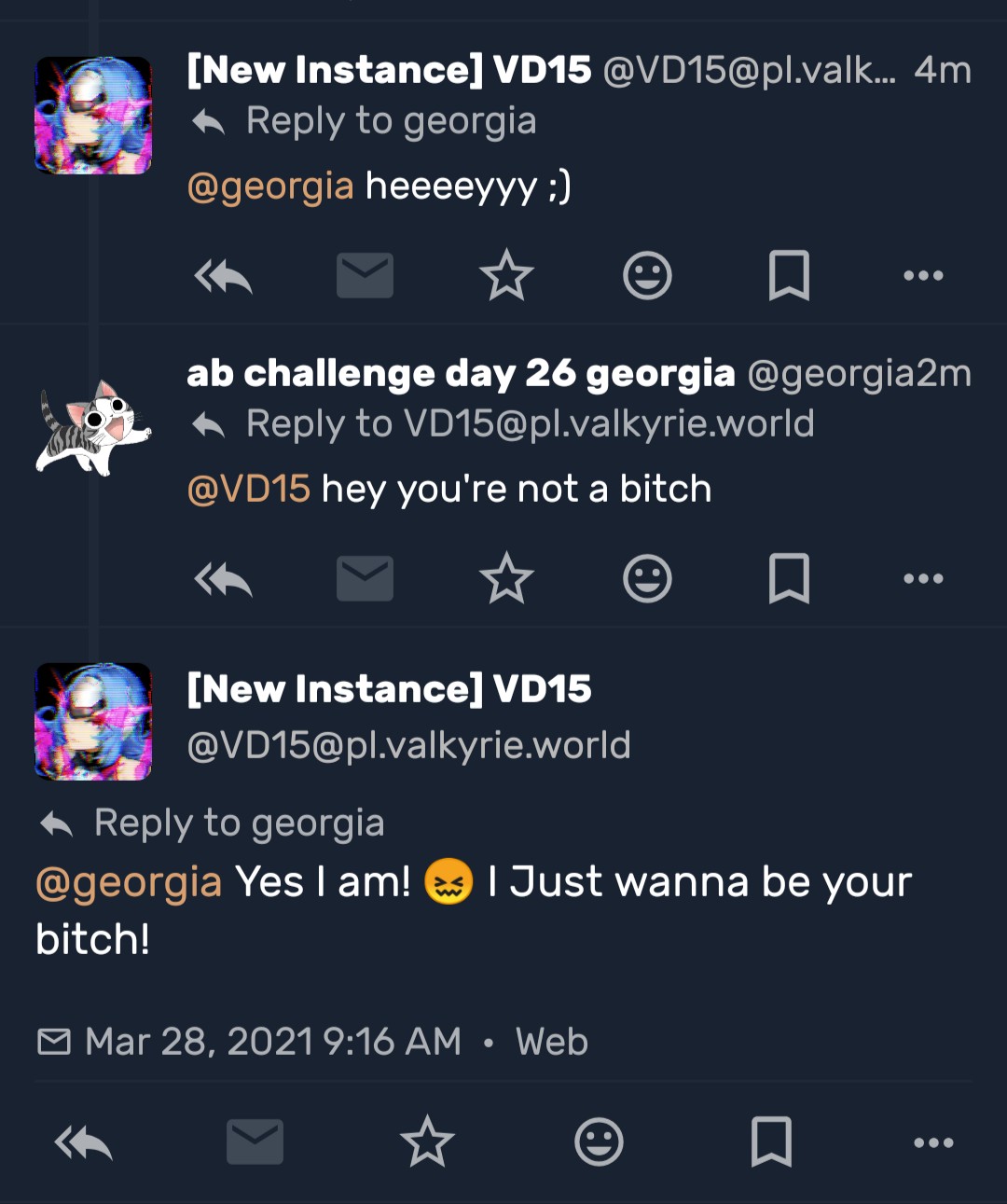Click the Mar 28, 2021 9:16 AM timestamp
Screen dimensions: 1007x1204
coord(272,1042)
